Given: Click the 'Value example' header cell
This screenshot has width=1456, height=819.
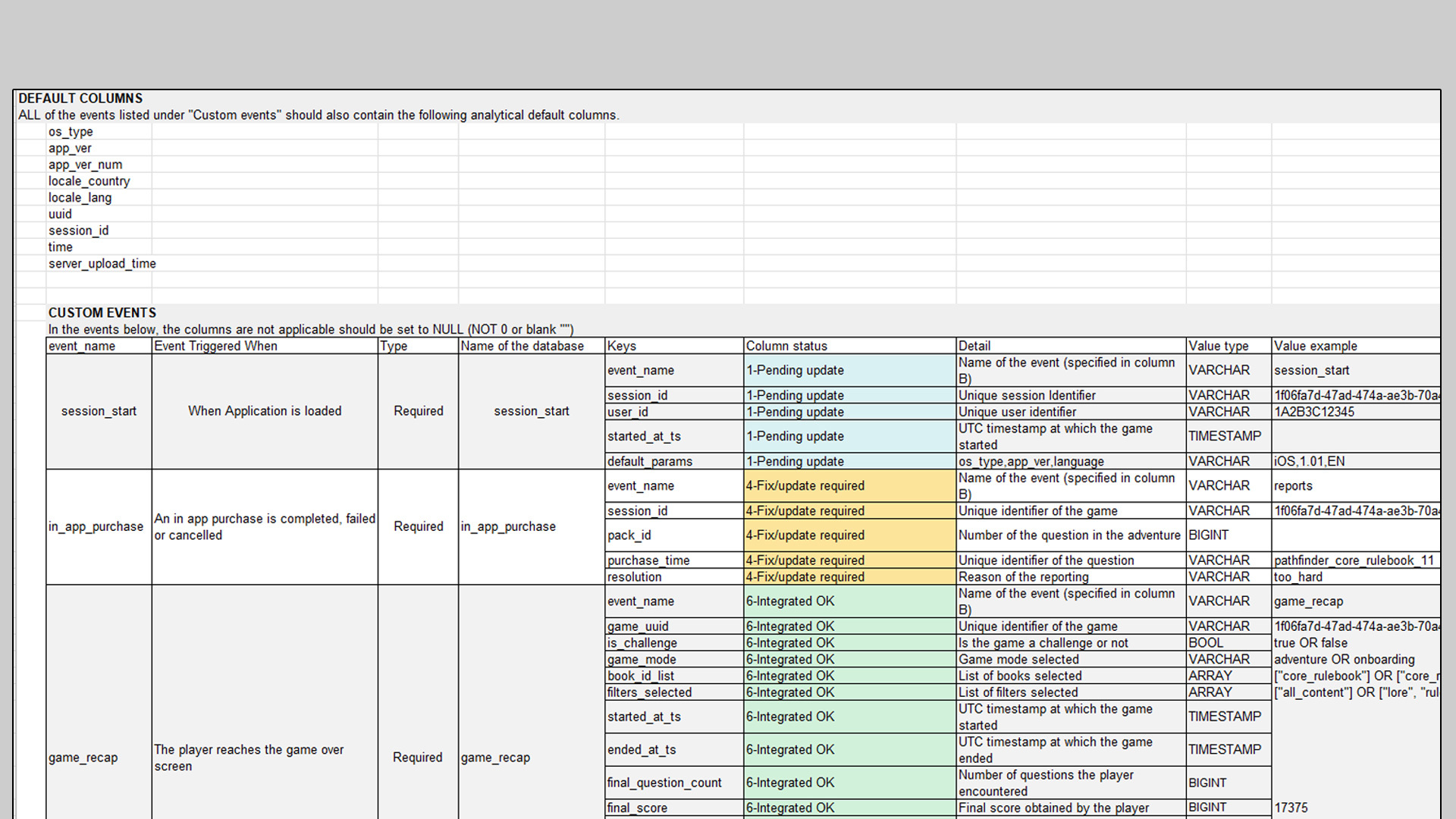Looking at the screenshot, I should 1356,346.
